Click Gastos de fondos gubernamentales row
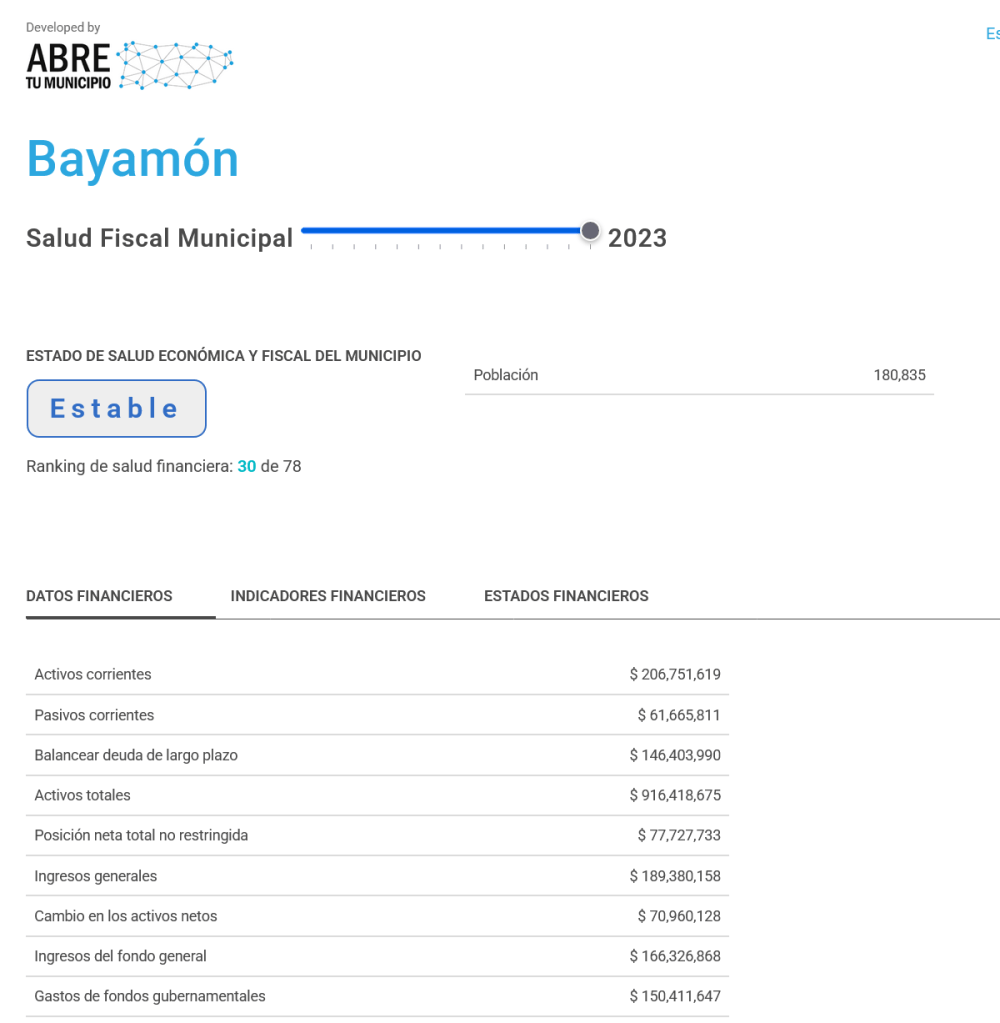 coord(377,996)
